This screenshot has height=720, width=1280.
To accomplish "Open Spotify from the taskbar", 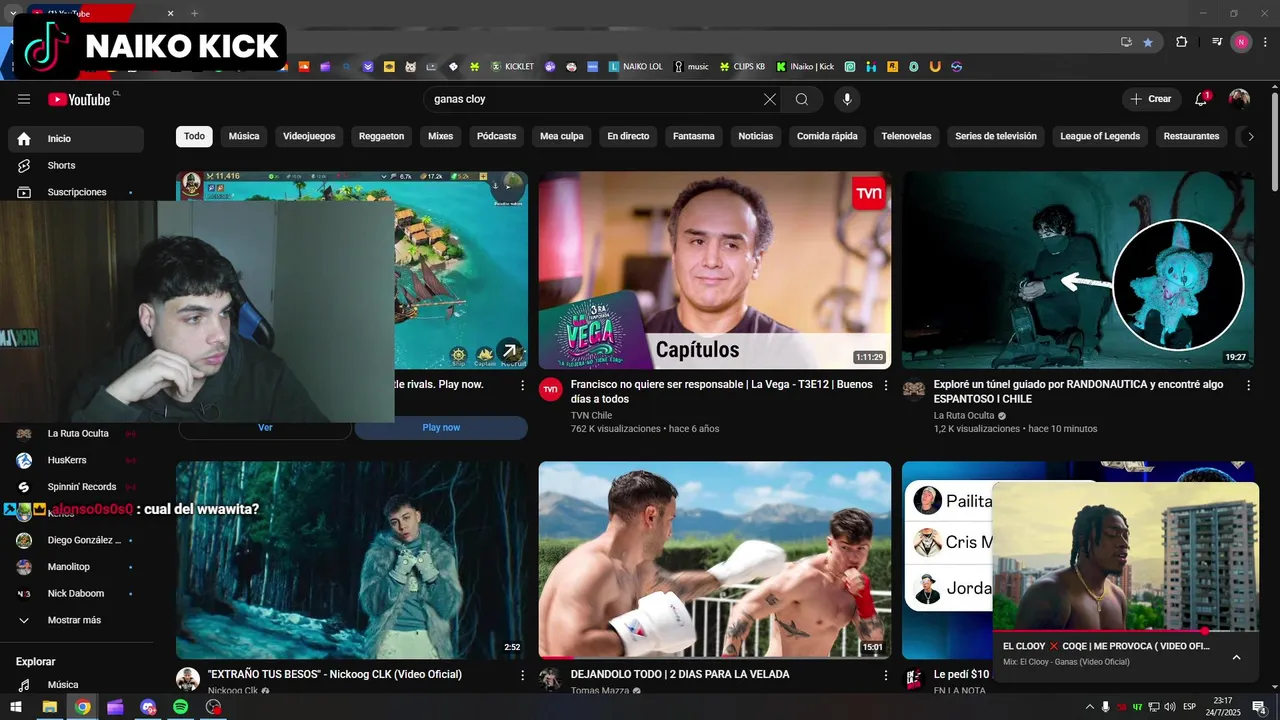I will 181,707.
